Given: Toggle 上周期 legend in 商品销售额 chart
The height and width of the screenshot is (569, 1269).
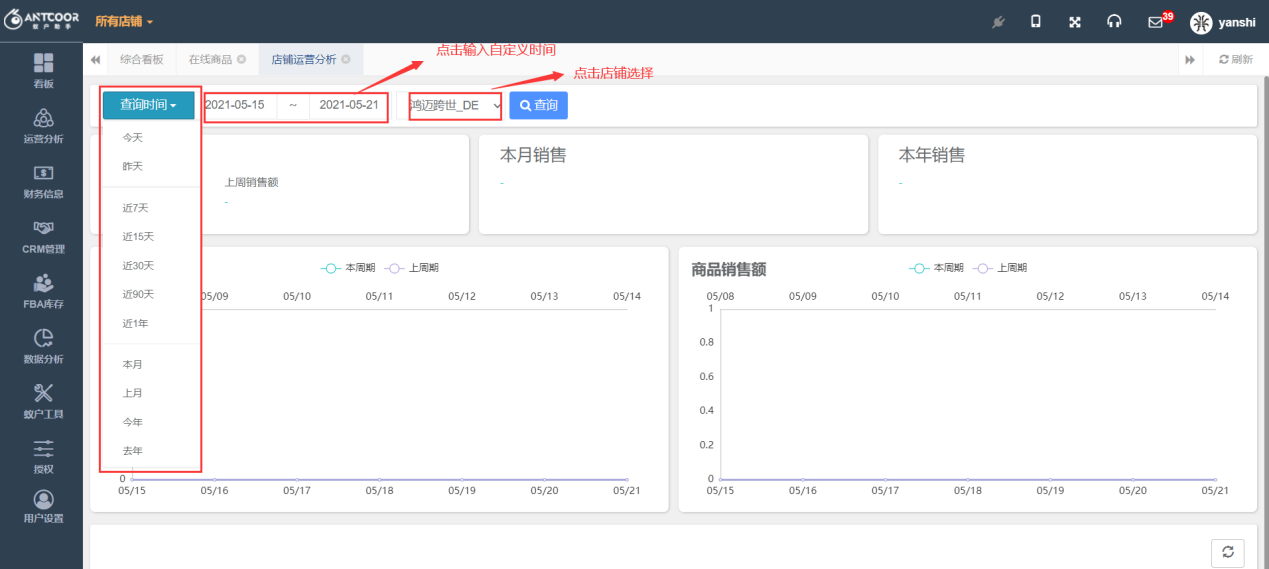Looking at the screenshot, I should pos(1000,268).
